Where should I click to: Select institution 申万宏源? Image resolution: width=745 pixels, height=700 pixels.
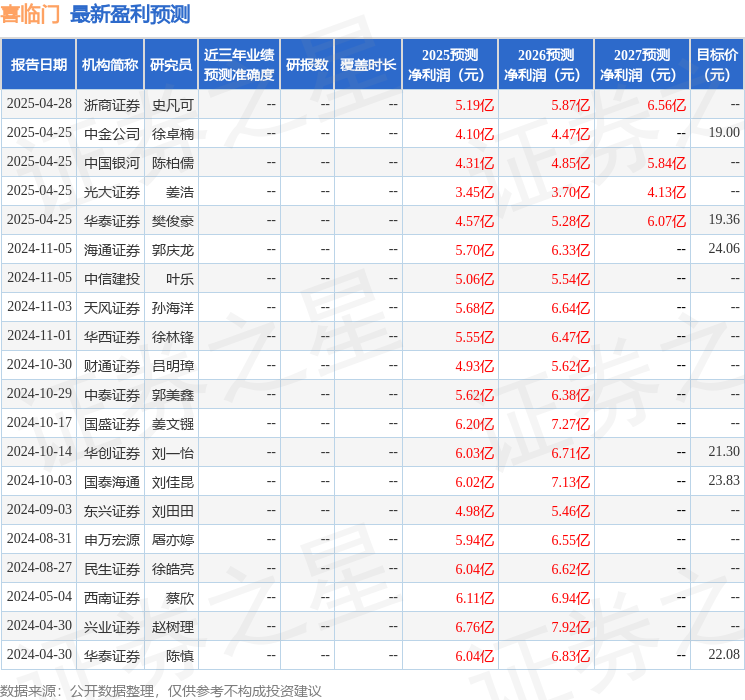pos(112,540)
